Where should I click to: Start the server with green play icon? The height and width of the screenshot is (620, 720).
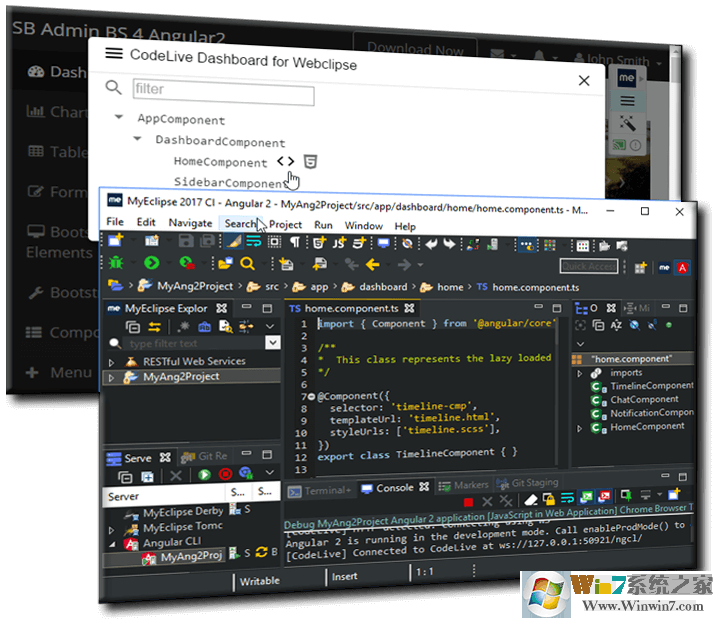click(204, 474)
